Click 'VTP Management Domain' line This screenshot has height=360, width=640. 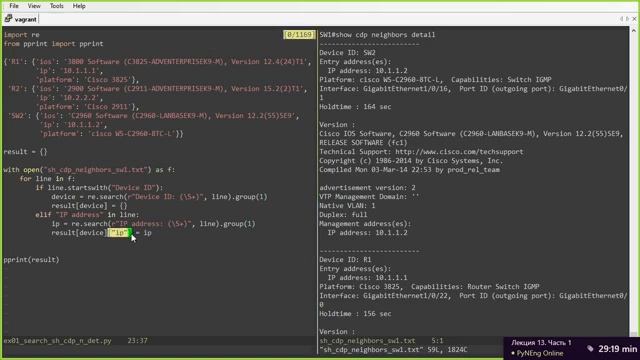(369, 196)
